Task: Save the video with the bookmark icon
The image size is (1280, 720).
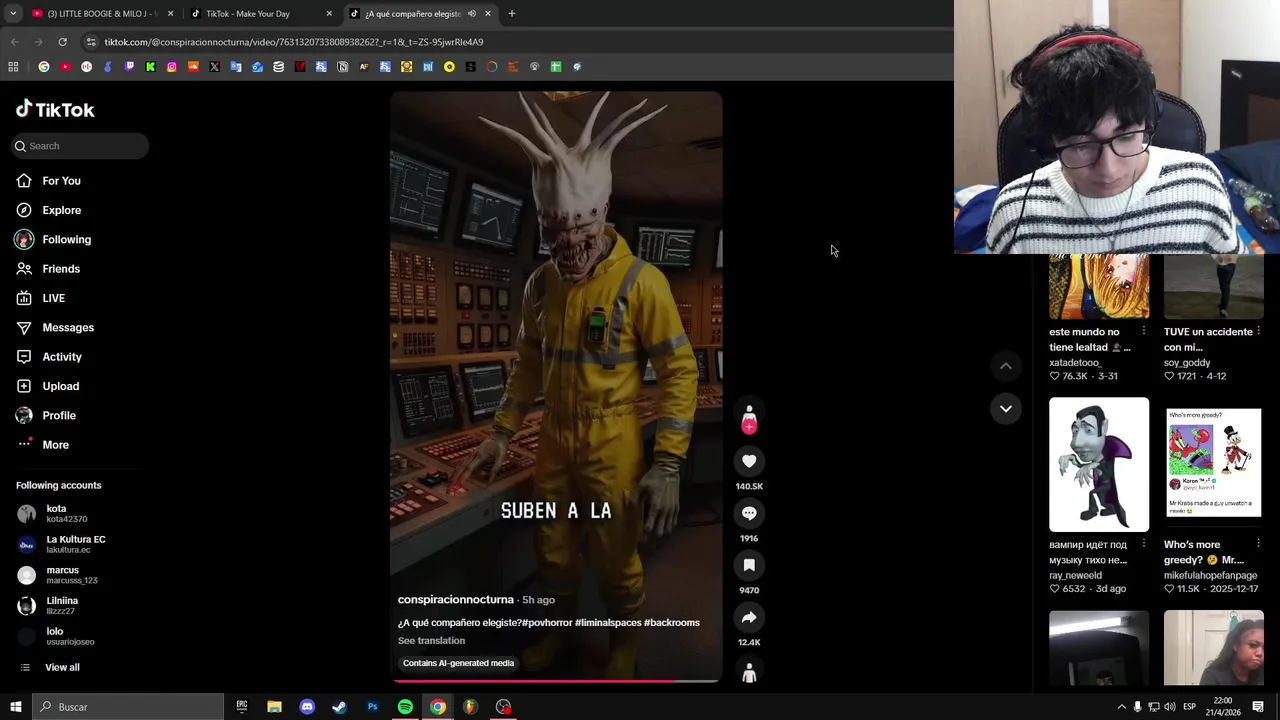Action: click(749, 565)
